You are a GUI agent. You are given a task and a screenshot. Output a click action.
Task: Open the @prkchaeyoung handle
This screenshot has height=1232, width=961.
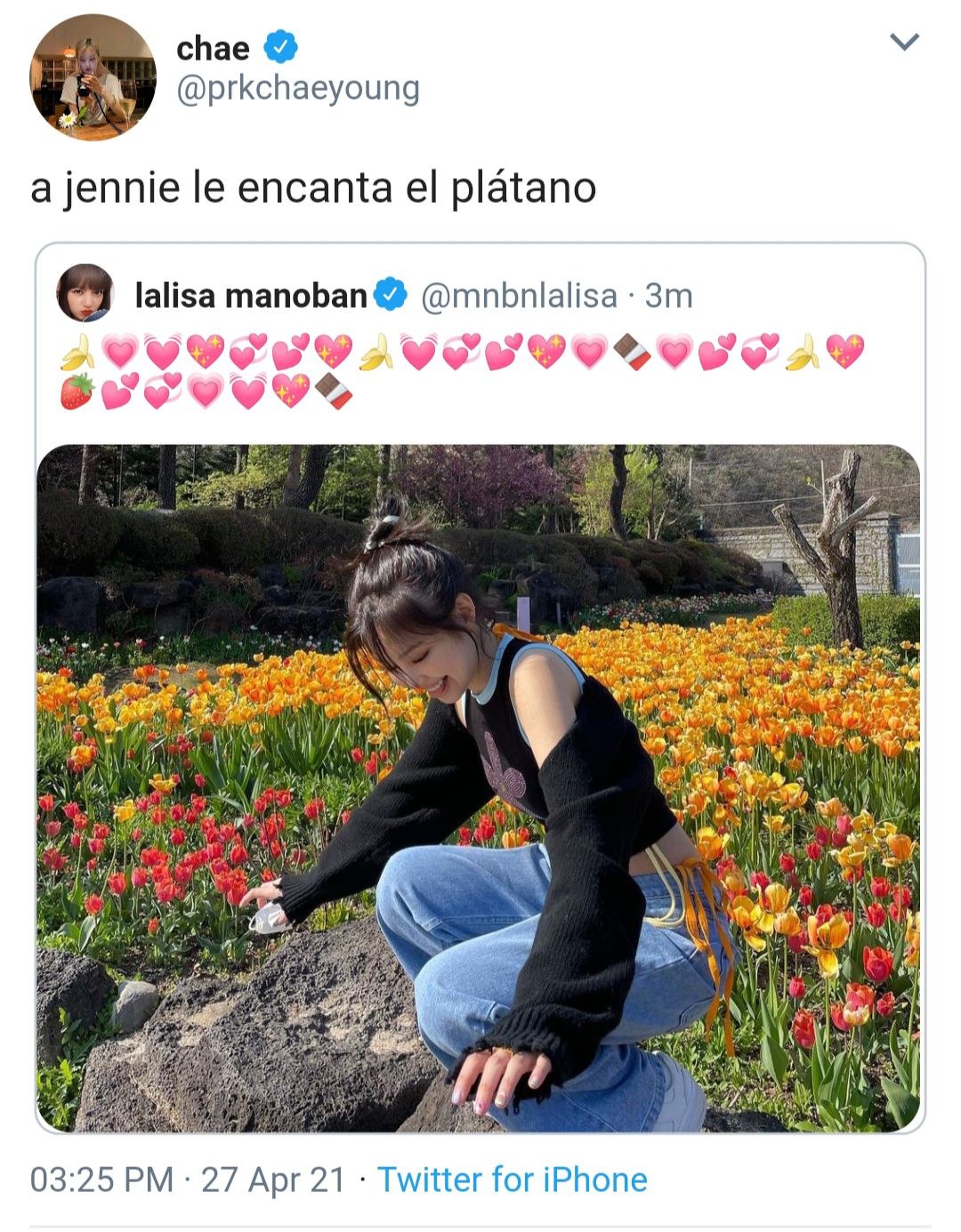tap(298, 89)
